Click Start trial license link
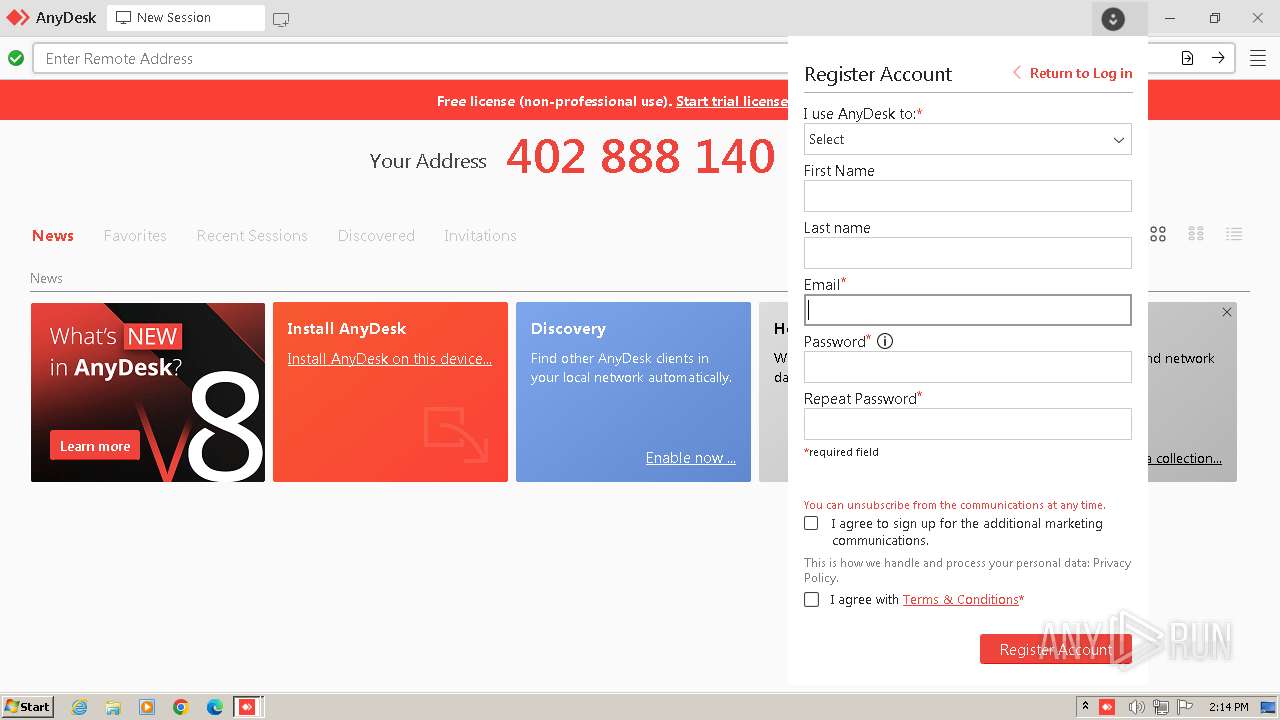This screenshot has width=1280, height=720. [x=731, y=101]
